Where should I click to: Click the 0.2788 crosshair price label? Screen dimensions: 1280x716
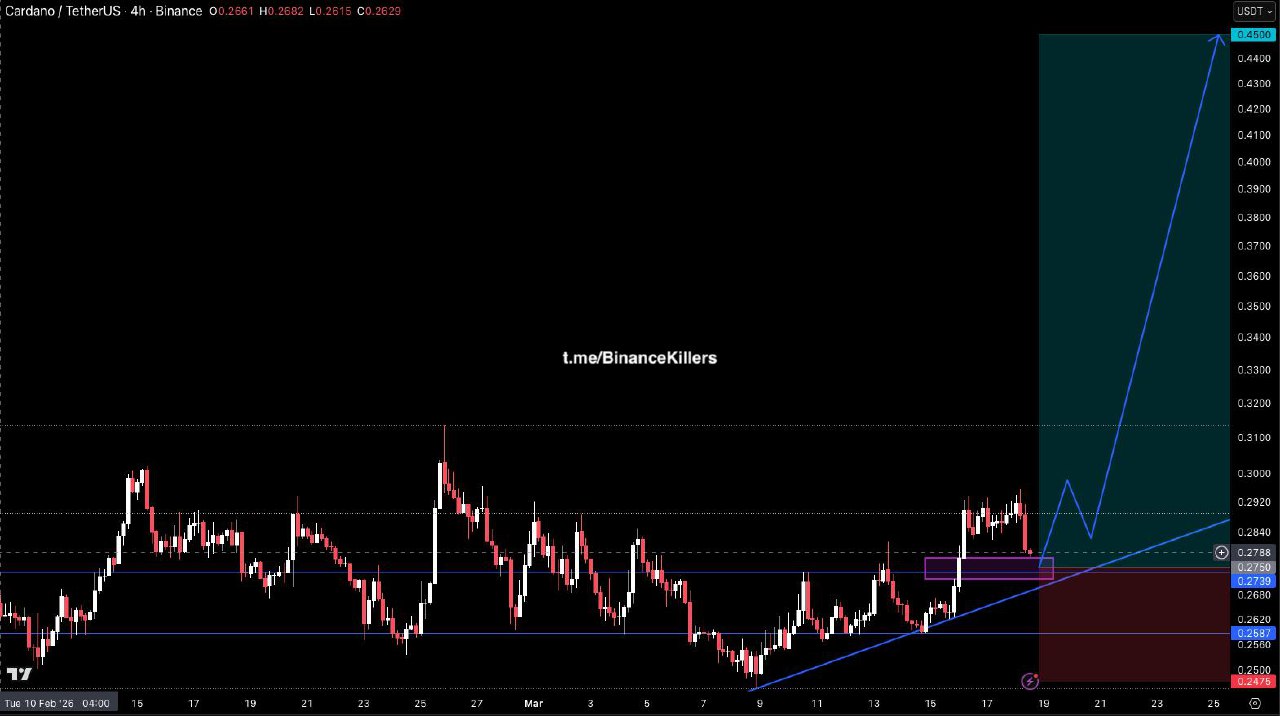1254,552
